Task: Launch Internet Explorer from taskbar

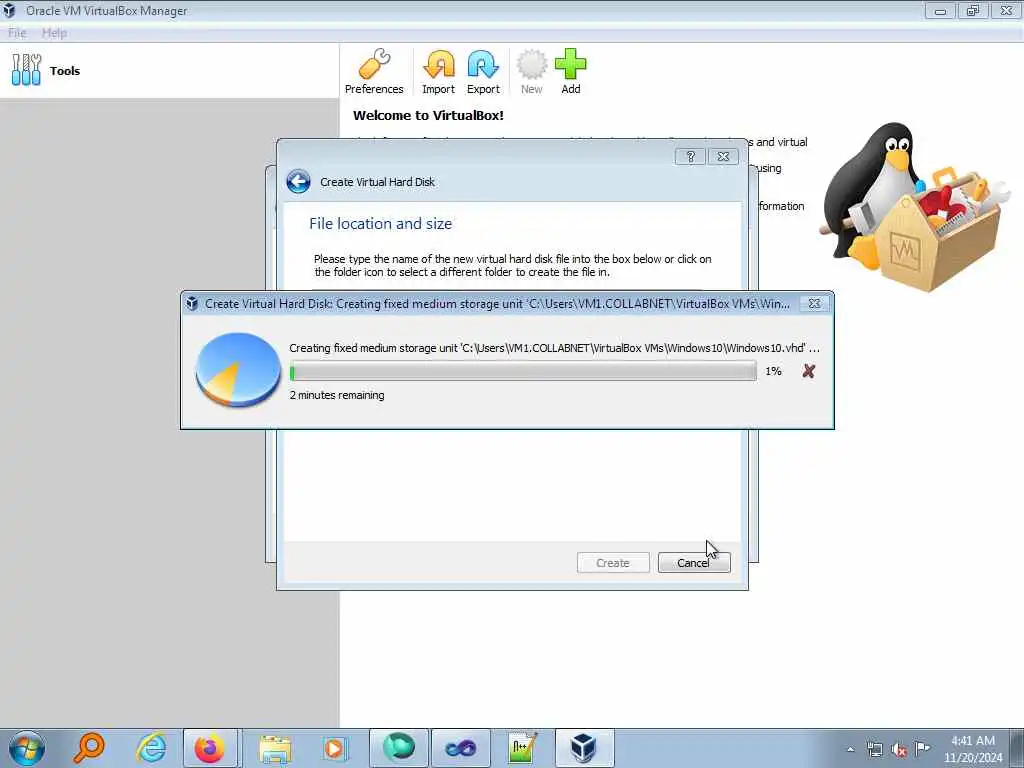Action: [x=152, y=748]
